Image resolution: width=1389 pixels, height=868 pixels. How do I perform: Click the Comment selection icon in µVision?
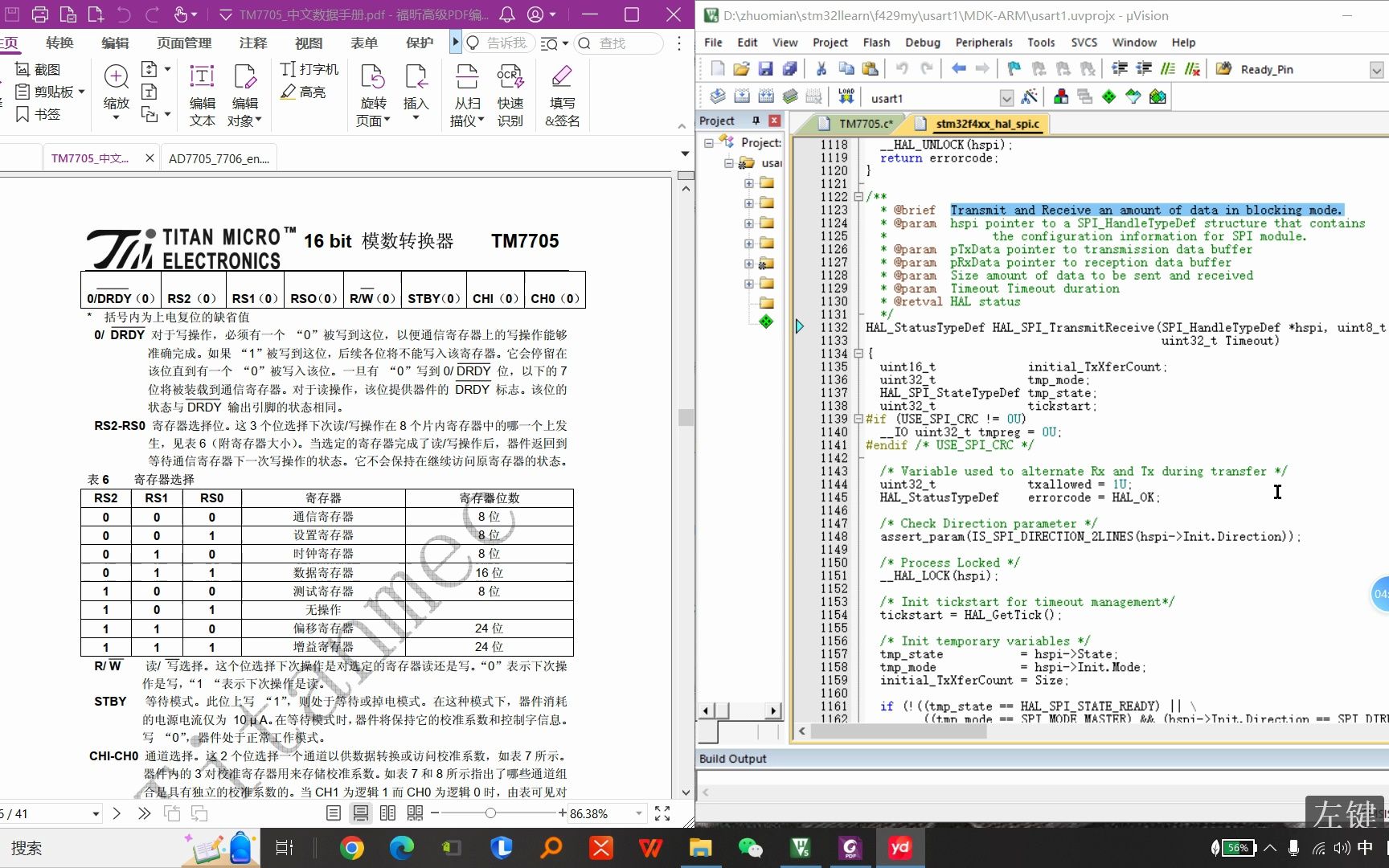(x=1168, y=69)
